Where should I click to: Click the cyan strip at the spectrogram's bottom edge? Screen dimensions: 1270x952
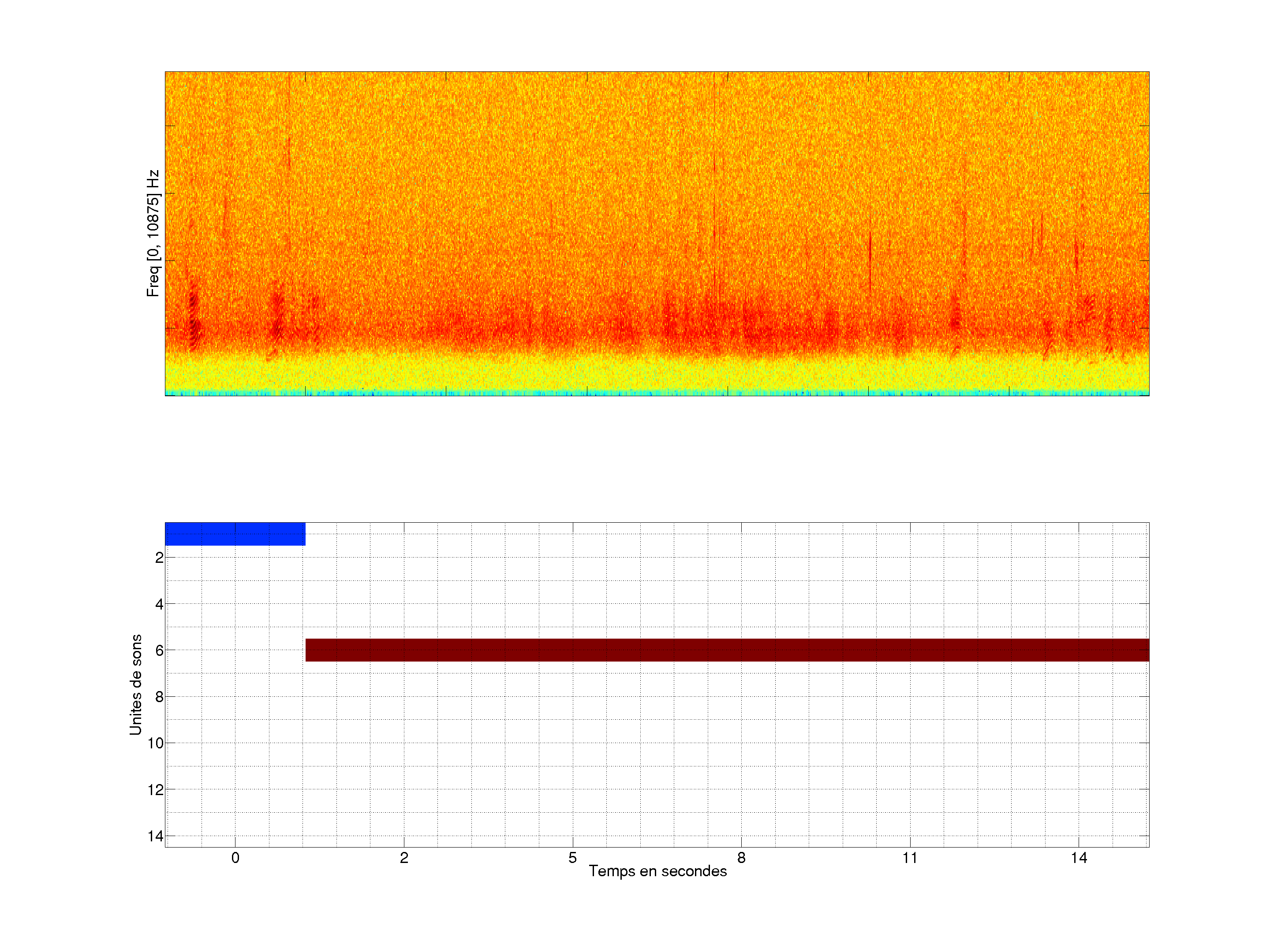[x=657, y=394]
